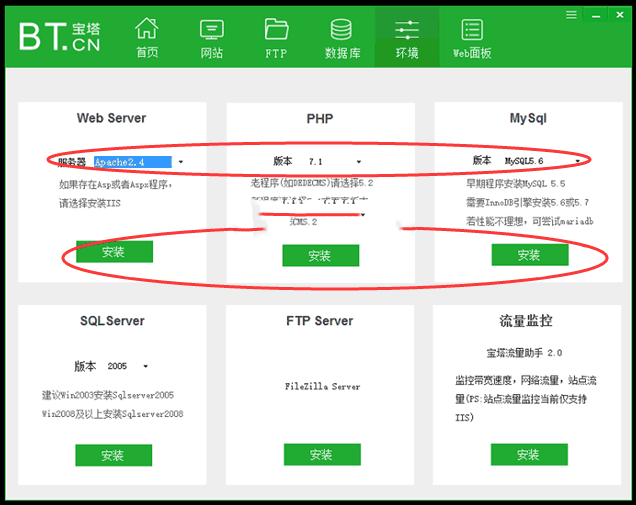Viewport: 636px width, 505px height.
Task: Click the FTP Server card title
Action: pos(320,321)
